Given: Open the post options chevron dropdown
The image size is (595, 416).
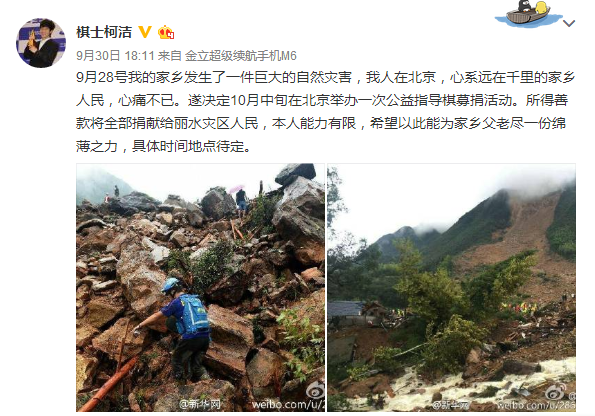Looking at the screenshot, I should [569, 24].
